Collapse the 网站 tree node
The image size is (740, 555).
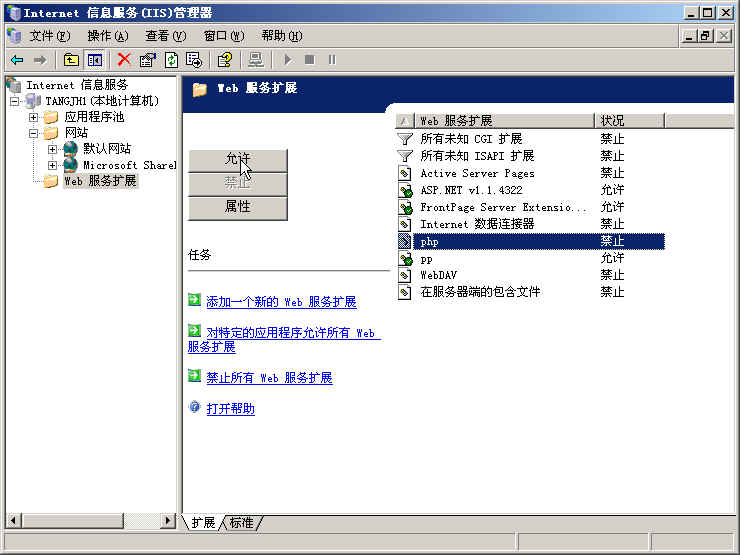click(x=33, y=133)
